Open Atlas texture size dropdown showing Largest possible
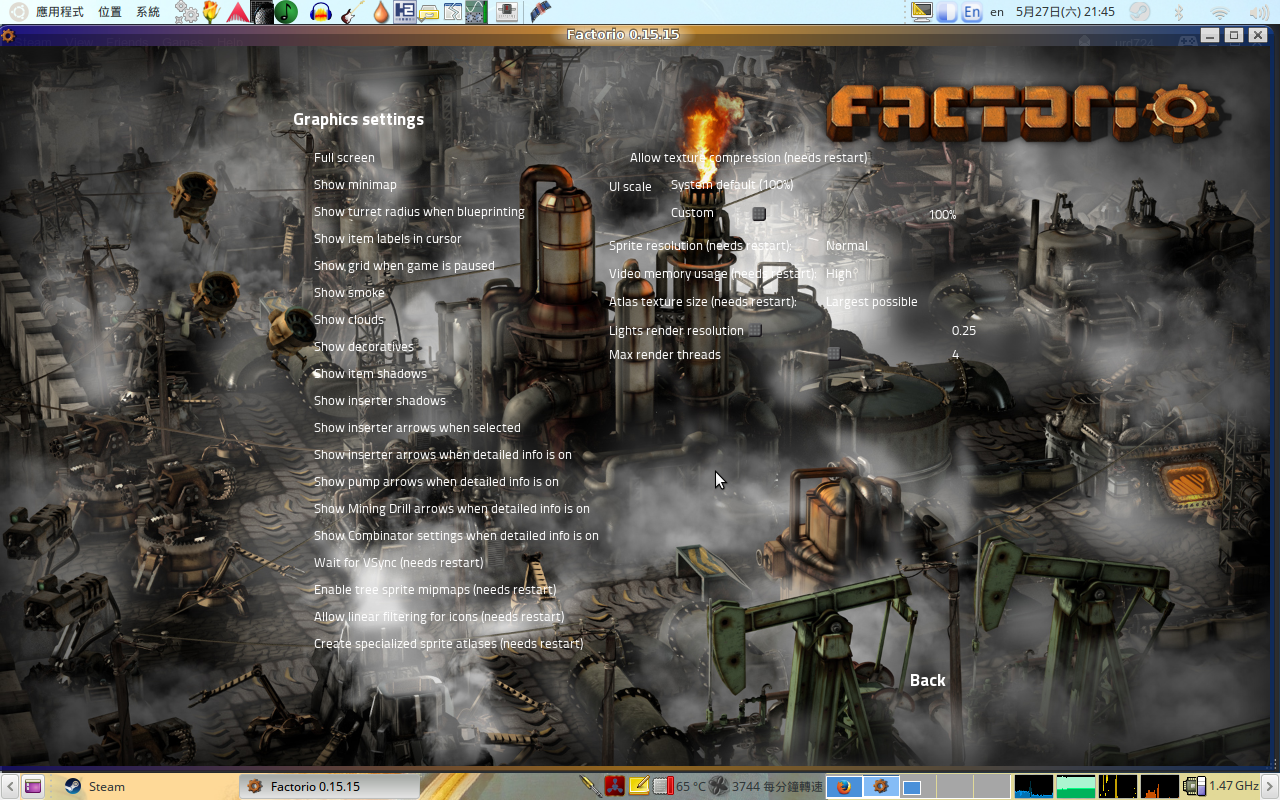The height and width of the screenshot is (800, 1280). [x=871, y=302]
